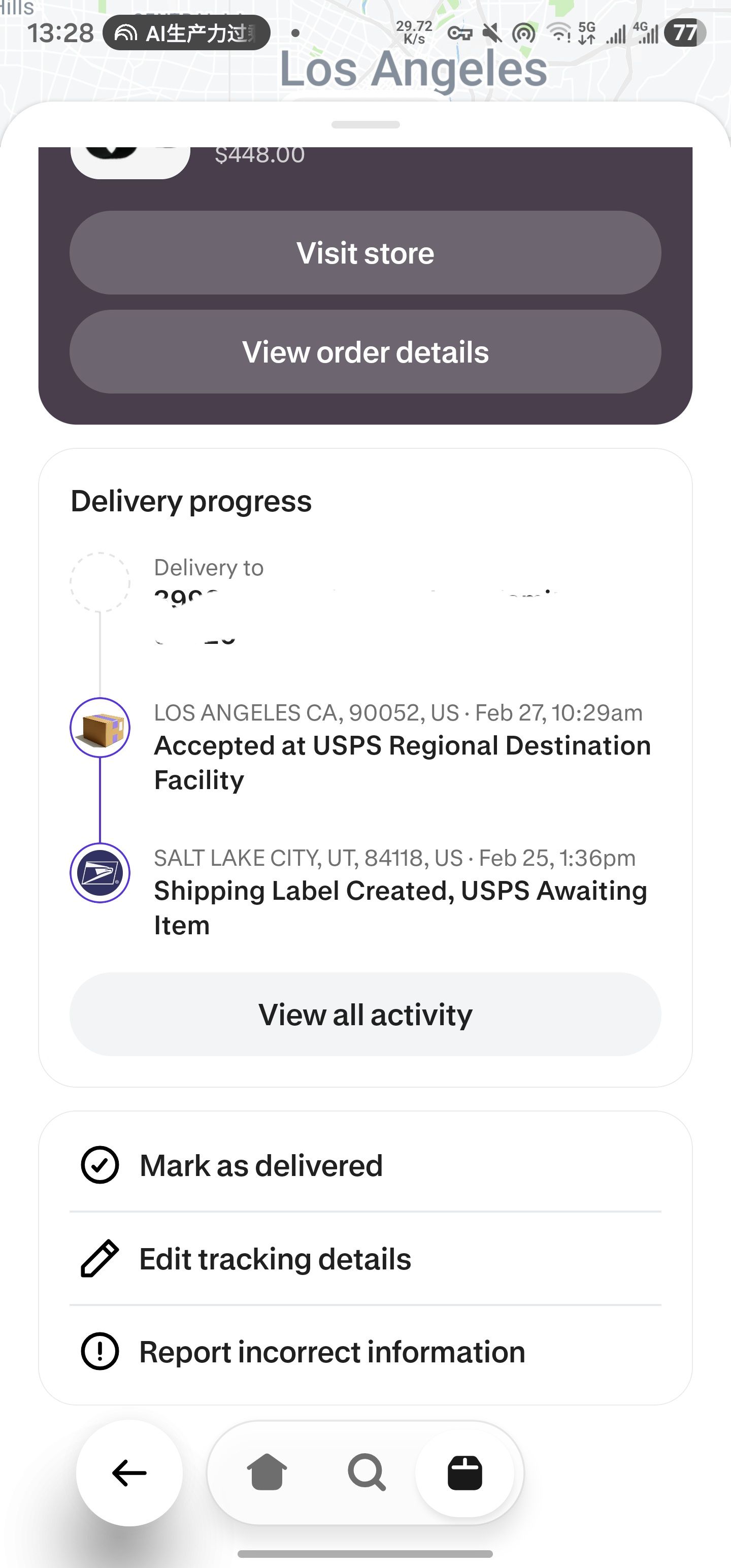The height and width of the screenshot is (1568, 731).
Task: Tap the pencil icon for edit tracking
Action: coord(99,1258)
